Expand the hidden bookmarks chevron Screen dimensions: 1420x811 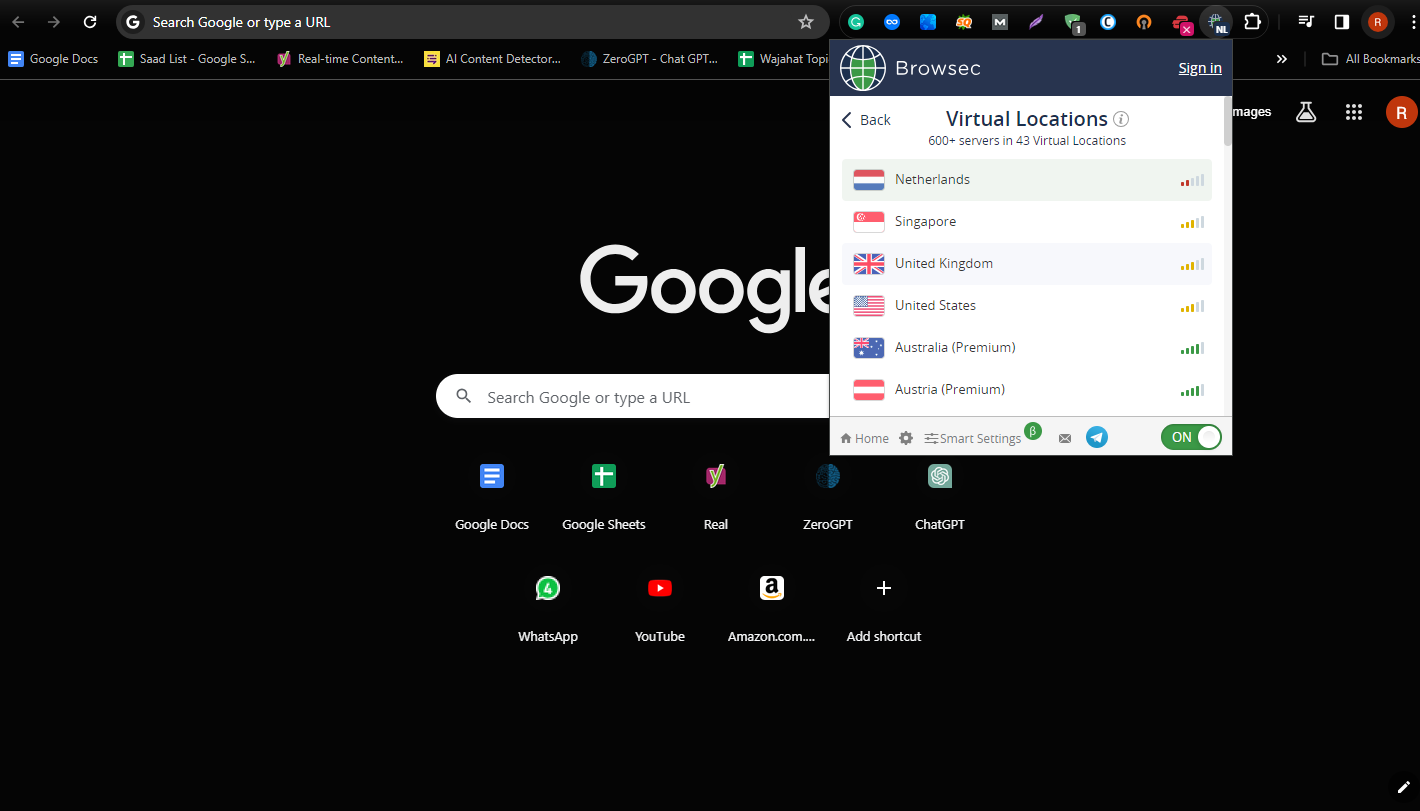click(1282, 59)
